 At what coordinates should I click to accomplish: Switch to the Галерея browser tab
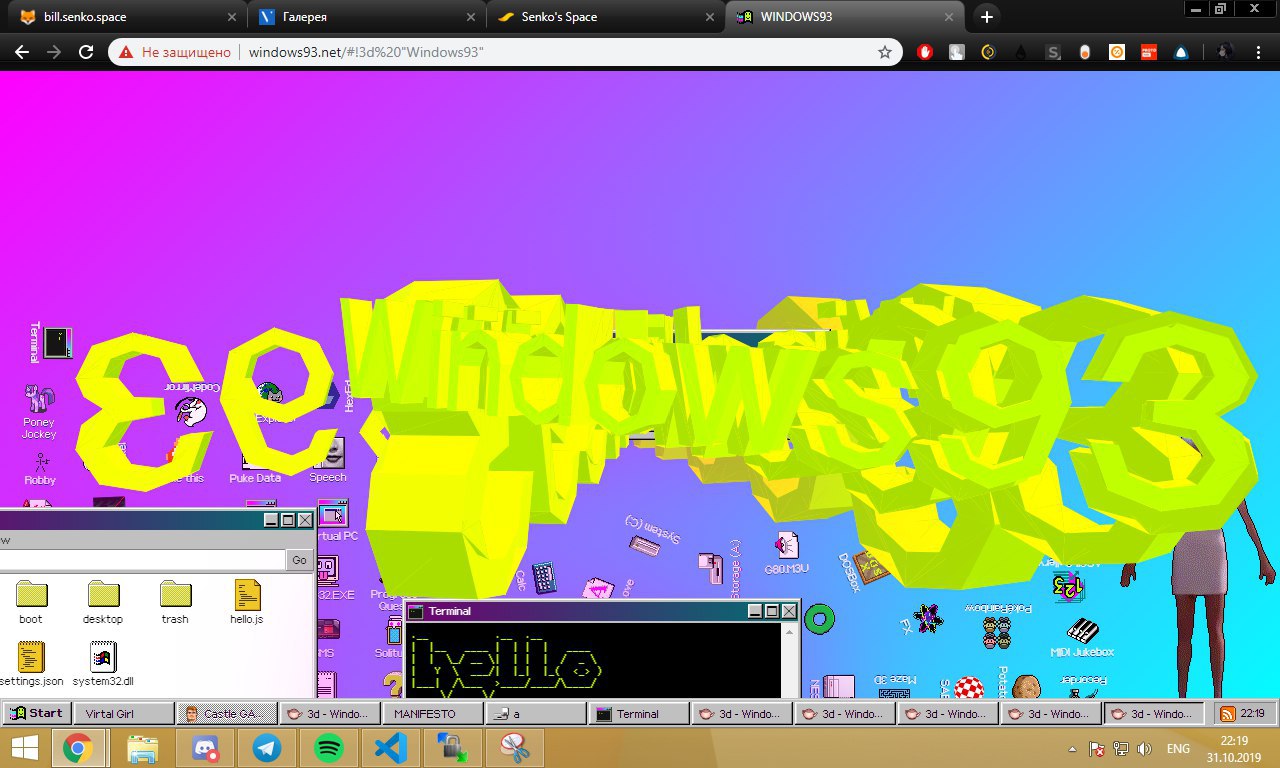click(366, 17)
